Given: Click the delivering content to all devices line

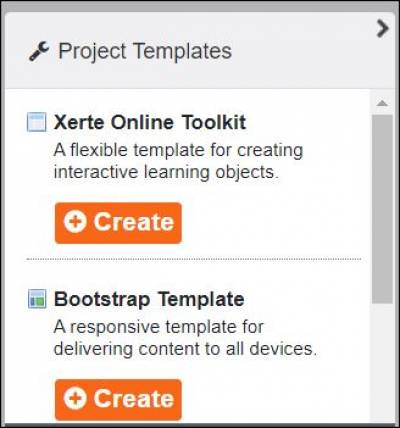Looking at the screenshot, I should point(185,349).
